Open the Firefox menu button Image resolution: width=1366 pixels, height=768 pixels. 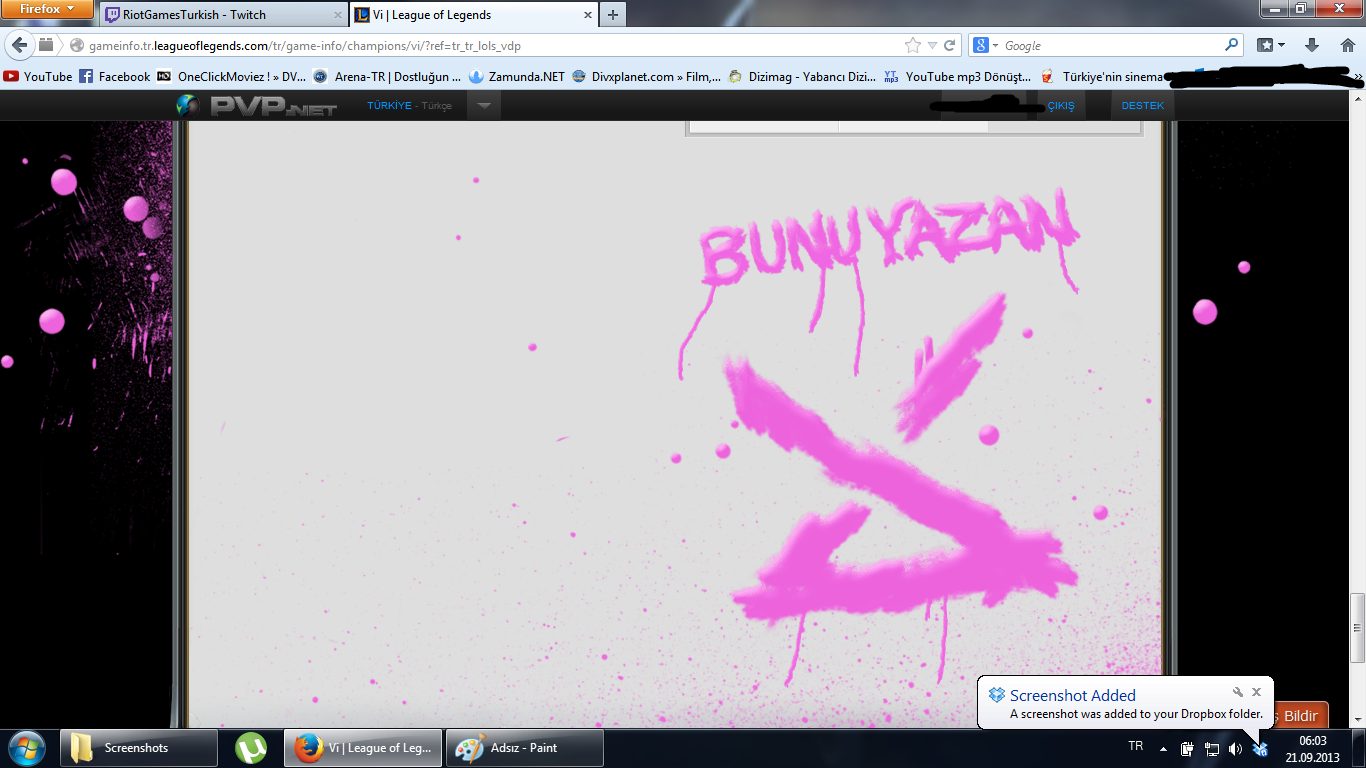tap(47, 8)
